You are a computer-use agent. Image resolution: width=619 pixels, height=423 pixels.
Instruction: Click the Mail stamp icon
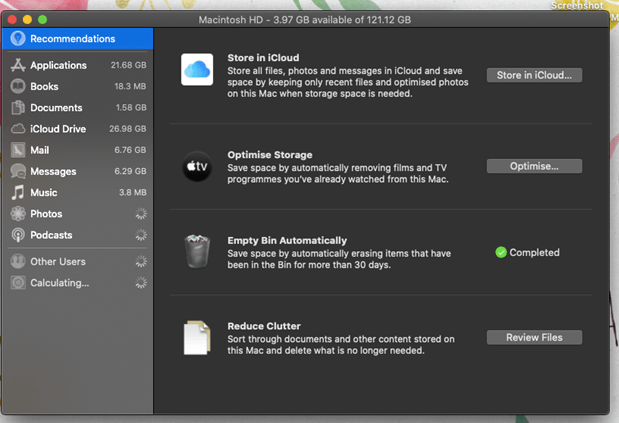point(18,150)
